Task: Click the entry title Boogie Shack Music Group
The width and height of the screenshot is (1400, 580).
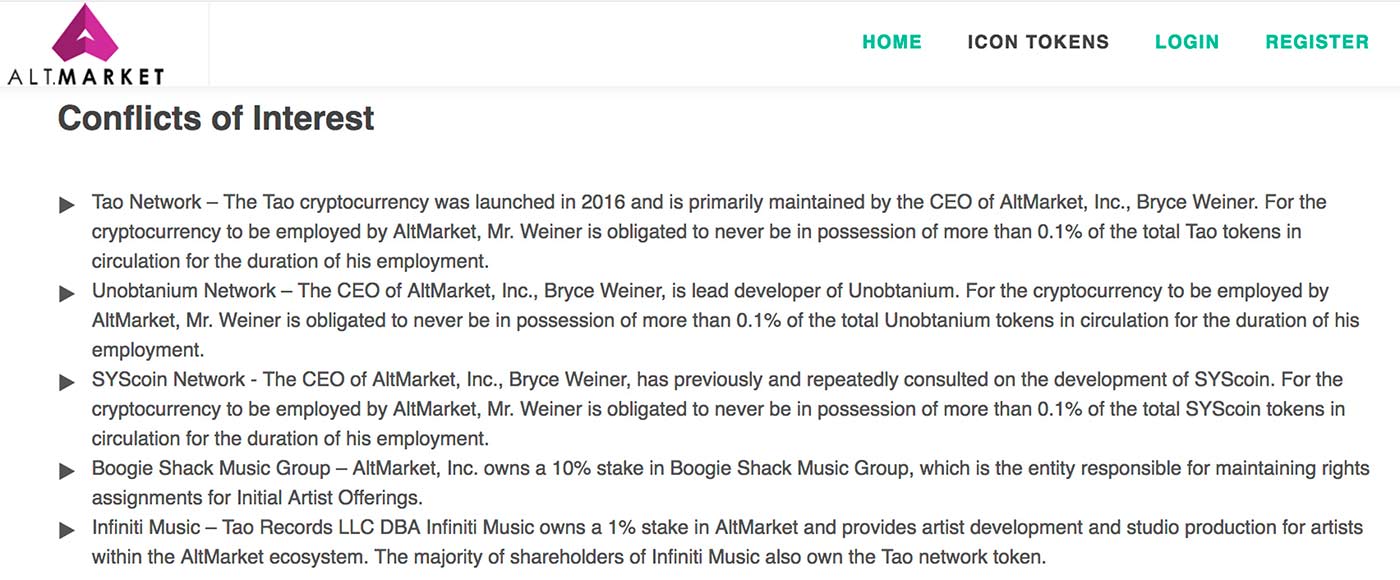Action: coord(211,468)
